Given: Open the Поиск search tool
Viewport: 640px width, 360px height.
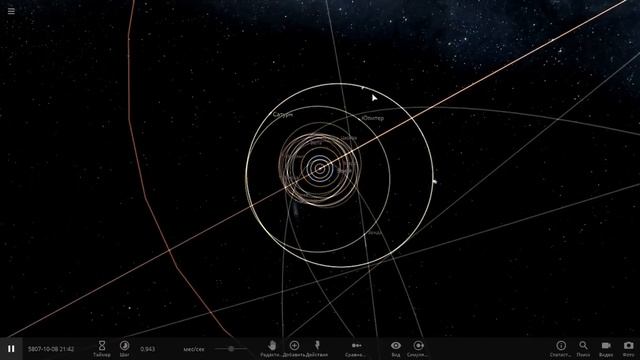Looking at the screenshot, I should [x=583, y=349].
